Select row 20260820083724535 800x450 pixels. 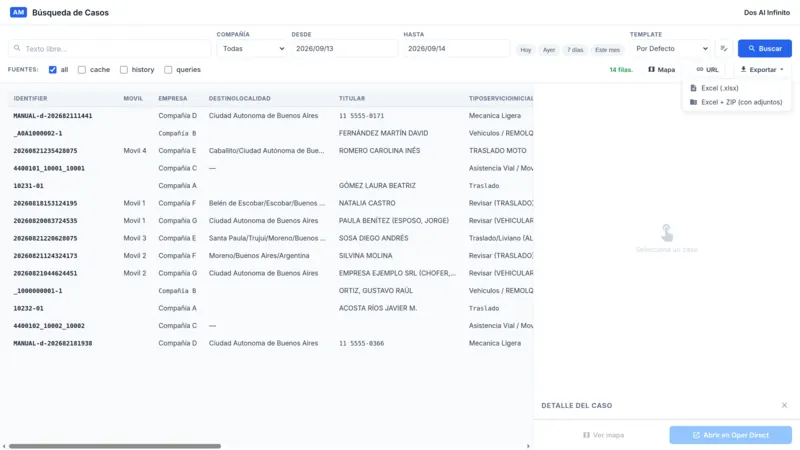click(270, 220)
